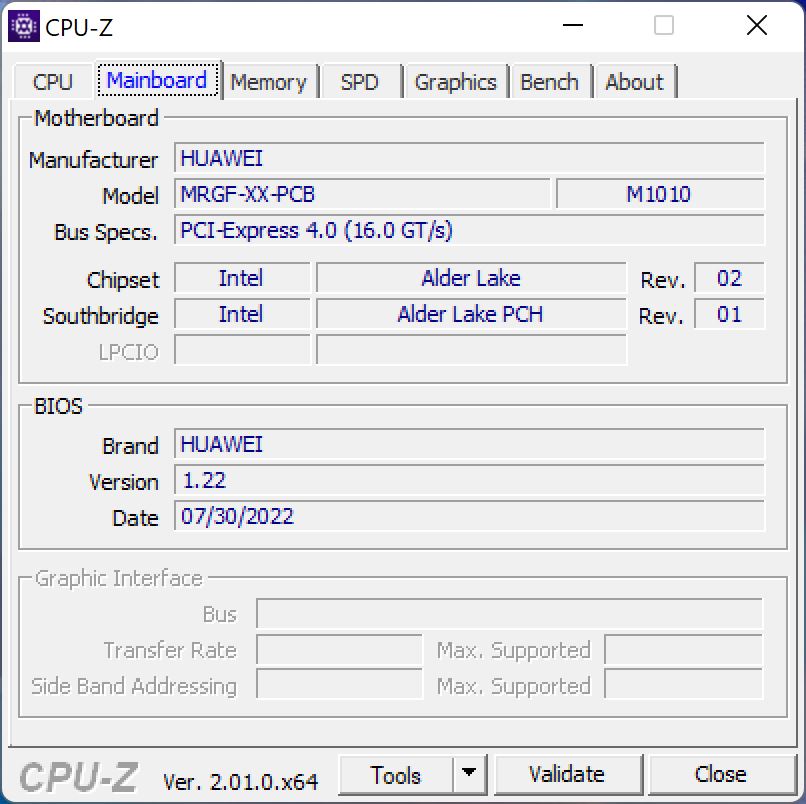Image resolution: width=806 pixels, height=804 pixels.
Task: Select the Mainboard tab
Action: 157,81
